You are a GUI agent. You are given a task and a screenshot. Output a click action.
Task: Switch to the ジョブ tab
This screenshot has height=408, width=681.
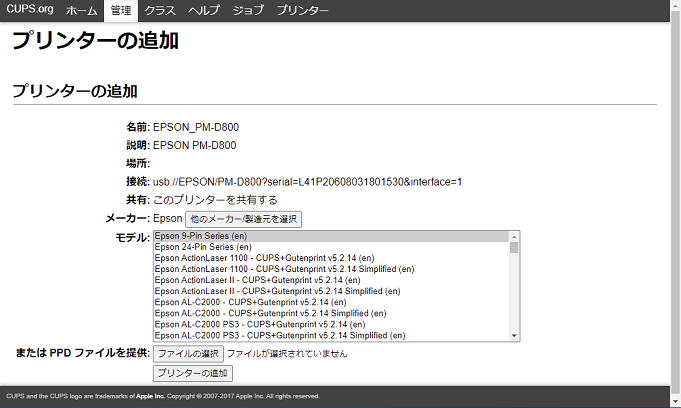tap(248, 10)
